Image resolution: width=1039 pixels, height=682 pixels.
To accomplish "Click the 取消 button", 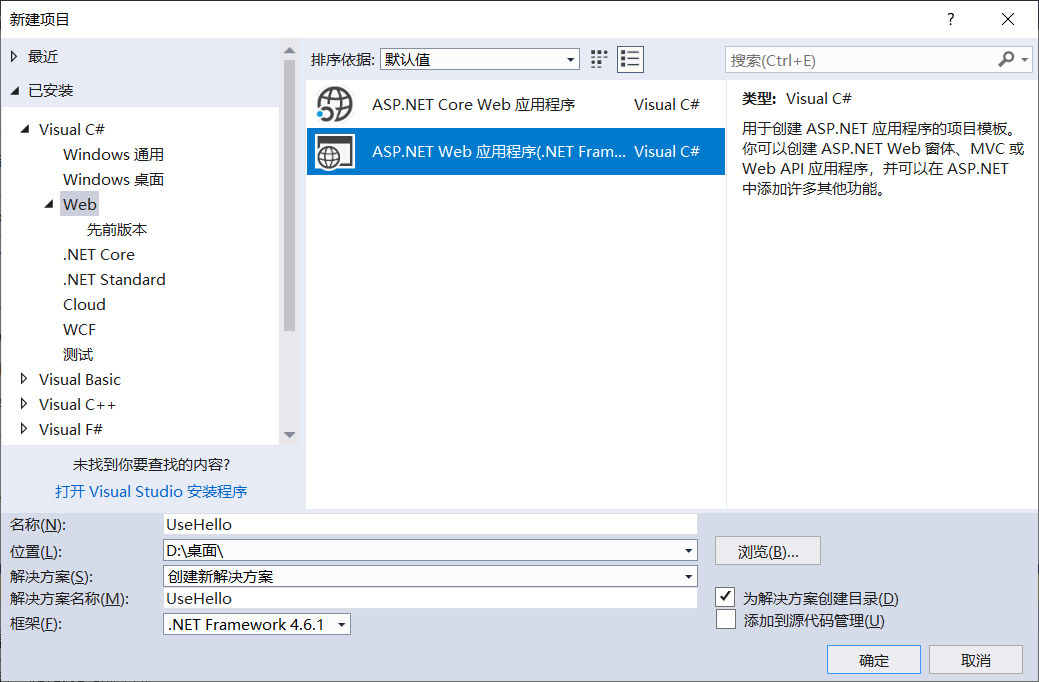I will 975,660.
